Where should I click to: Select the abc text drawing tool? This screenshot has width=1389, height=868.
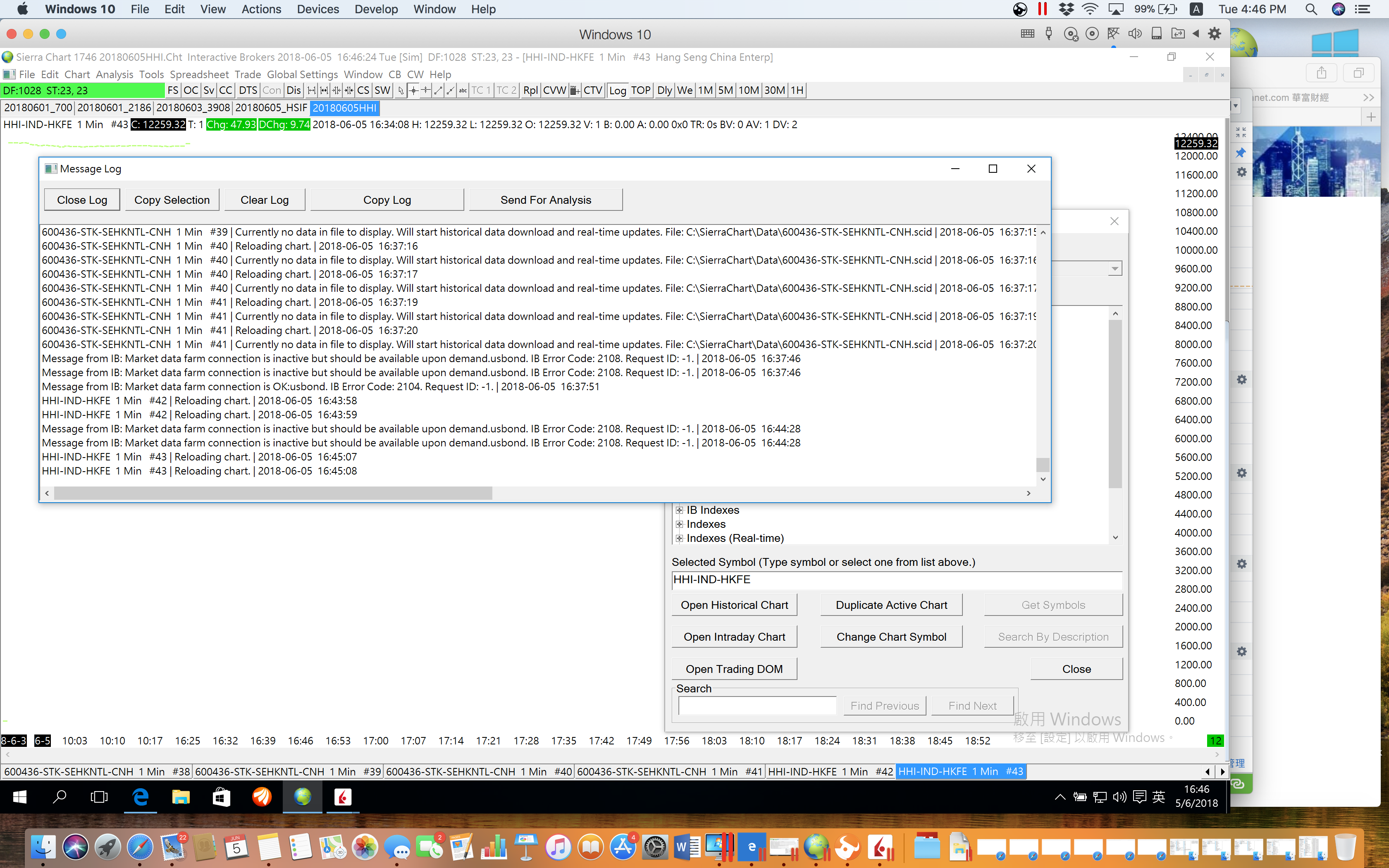[x=463, y=90]
